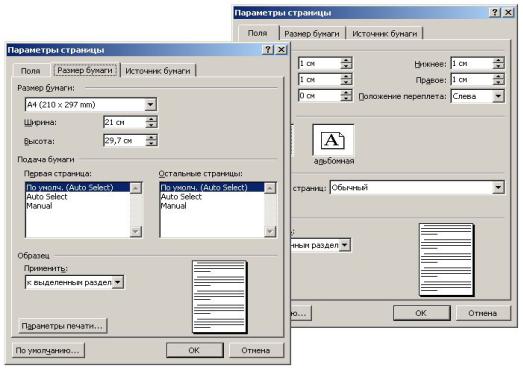This screenshot has width=523, height=369.
Task: Select 'По умолч. (Auto Select)' under Первая страница
Action: 78,188
